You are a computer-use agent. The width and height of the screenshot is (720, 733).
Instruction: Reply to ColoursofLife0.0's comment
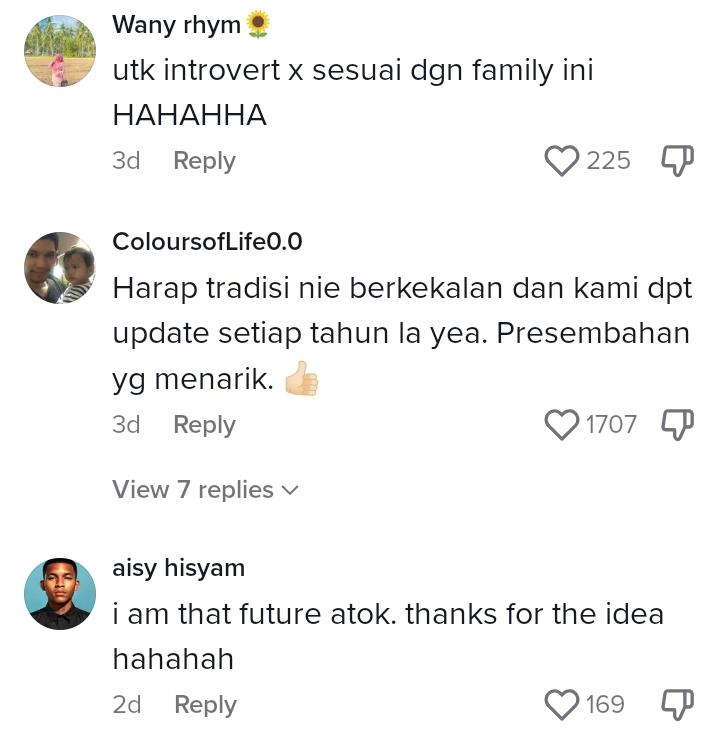[x=204, y=425]
